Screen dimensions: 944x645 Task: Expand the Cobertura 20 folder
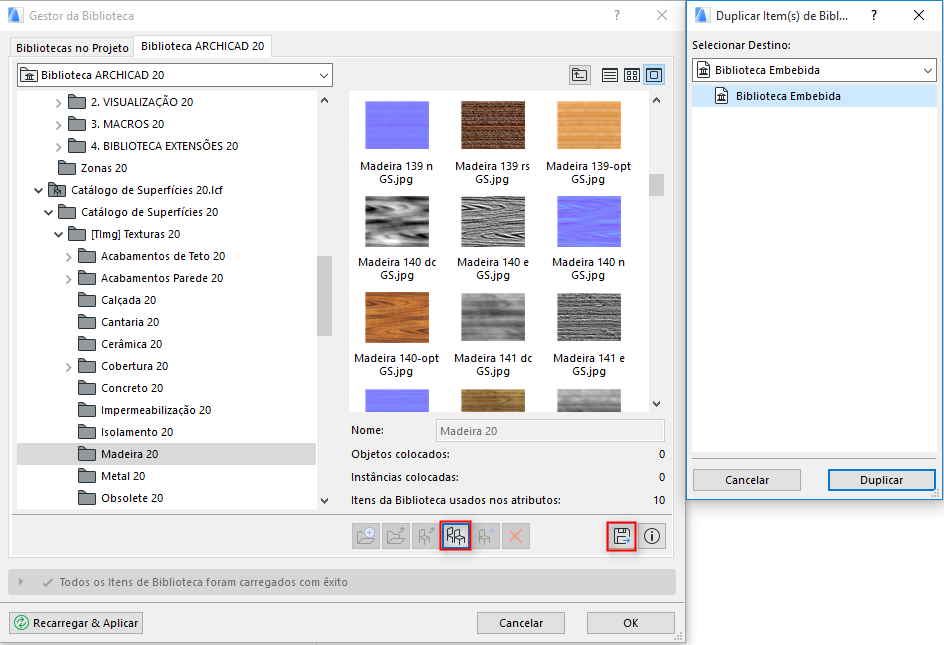coord(69,367)
